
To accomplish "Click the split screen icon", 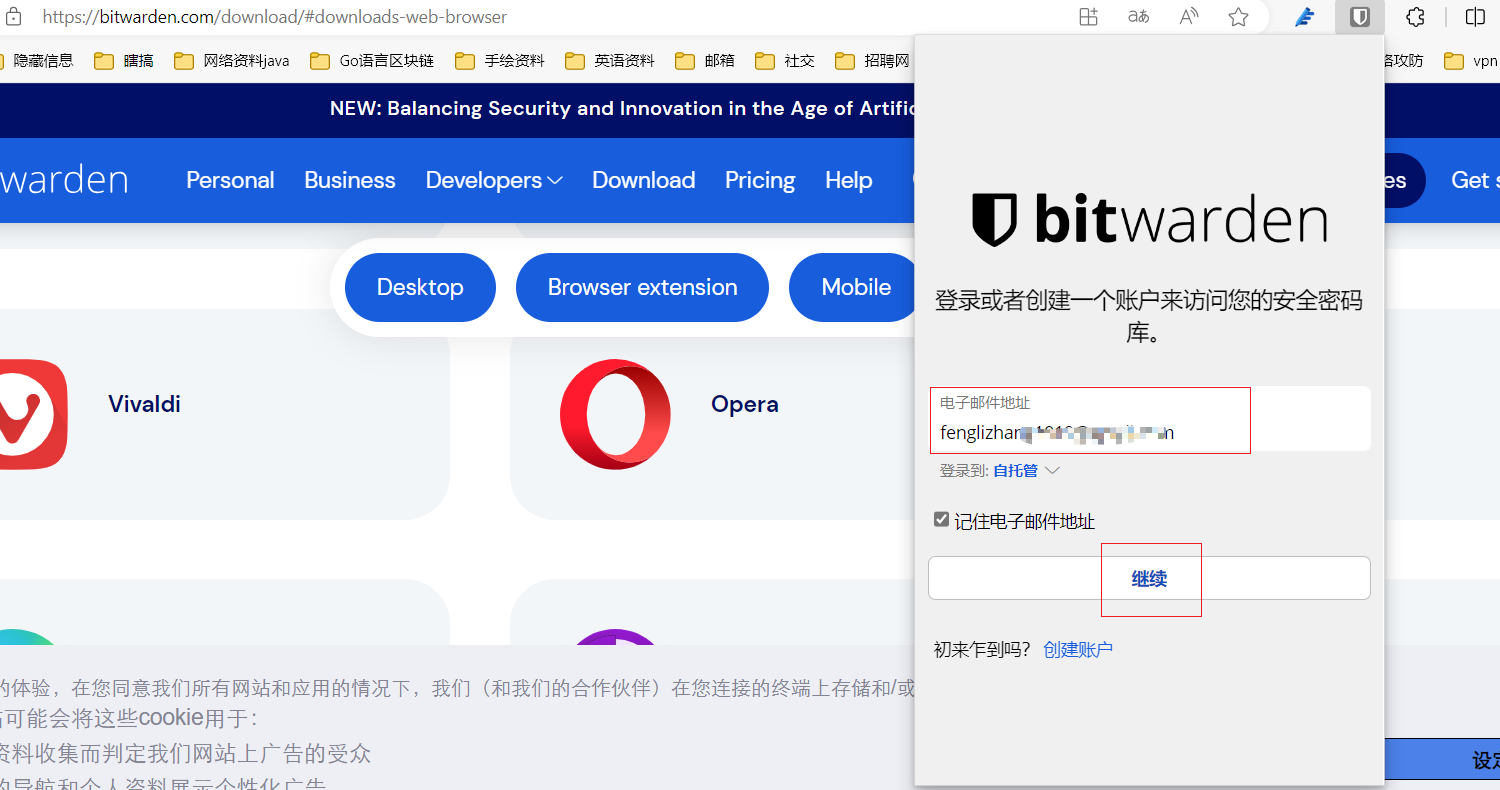I will click(1475, 17).
